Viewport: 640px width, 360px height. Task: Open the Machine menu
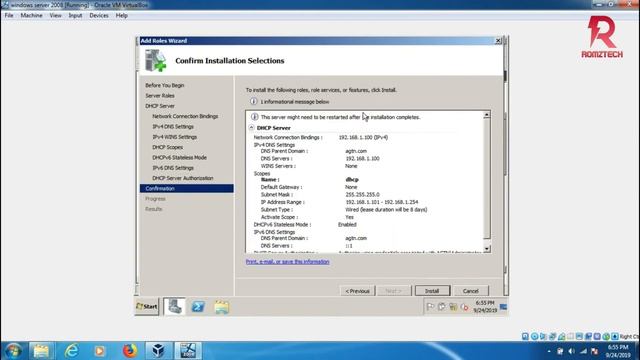point(31,16)
